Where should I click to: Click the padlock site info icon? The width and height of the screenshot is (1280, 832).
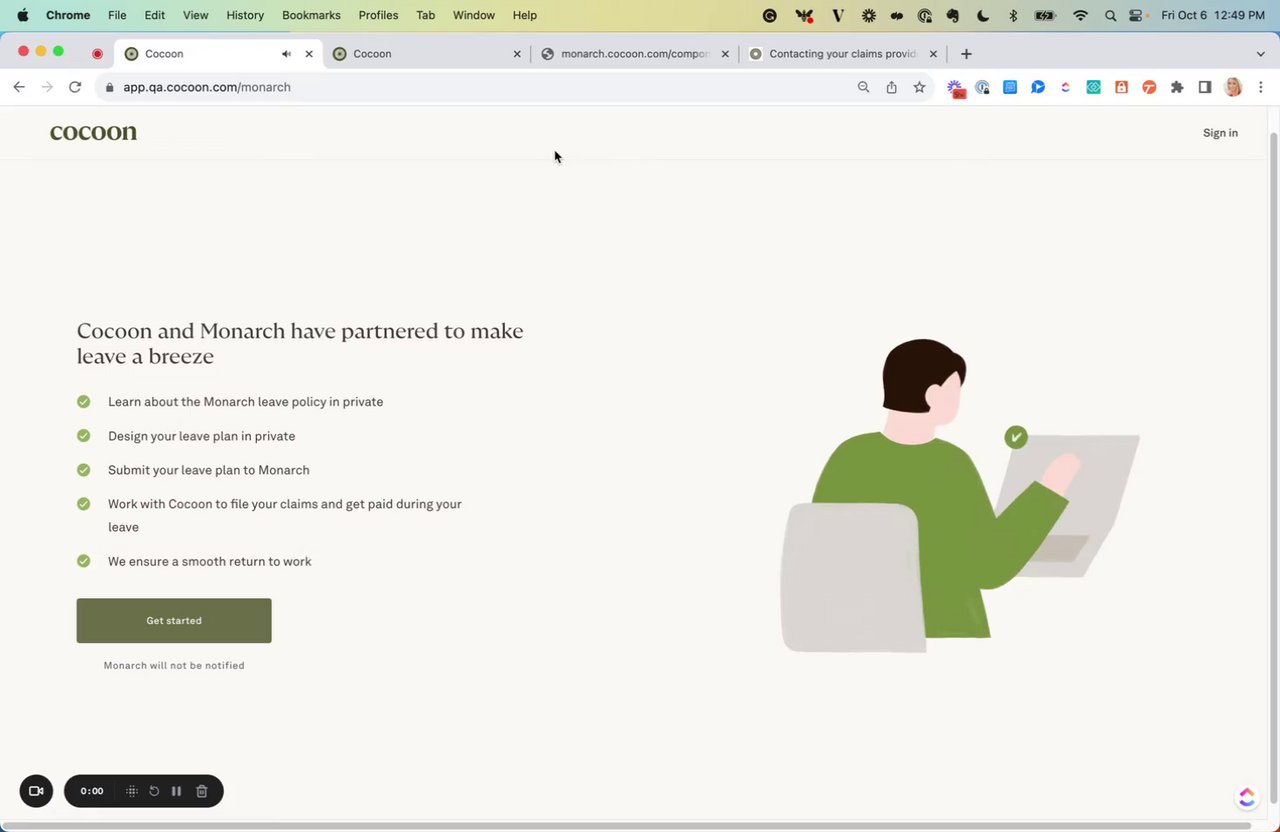[110, 87]
